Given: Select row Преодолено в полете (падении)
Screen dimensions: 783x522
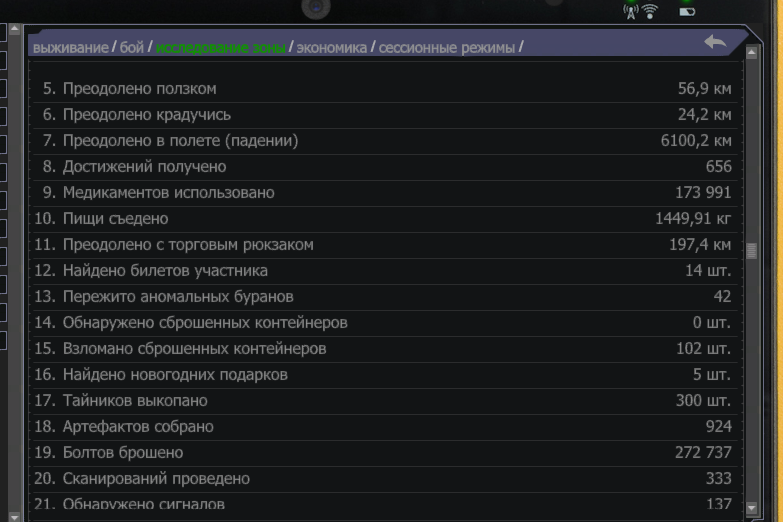Looking at the screenshot, I should point(385,141).
